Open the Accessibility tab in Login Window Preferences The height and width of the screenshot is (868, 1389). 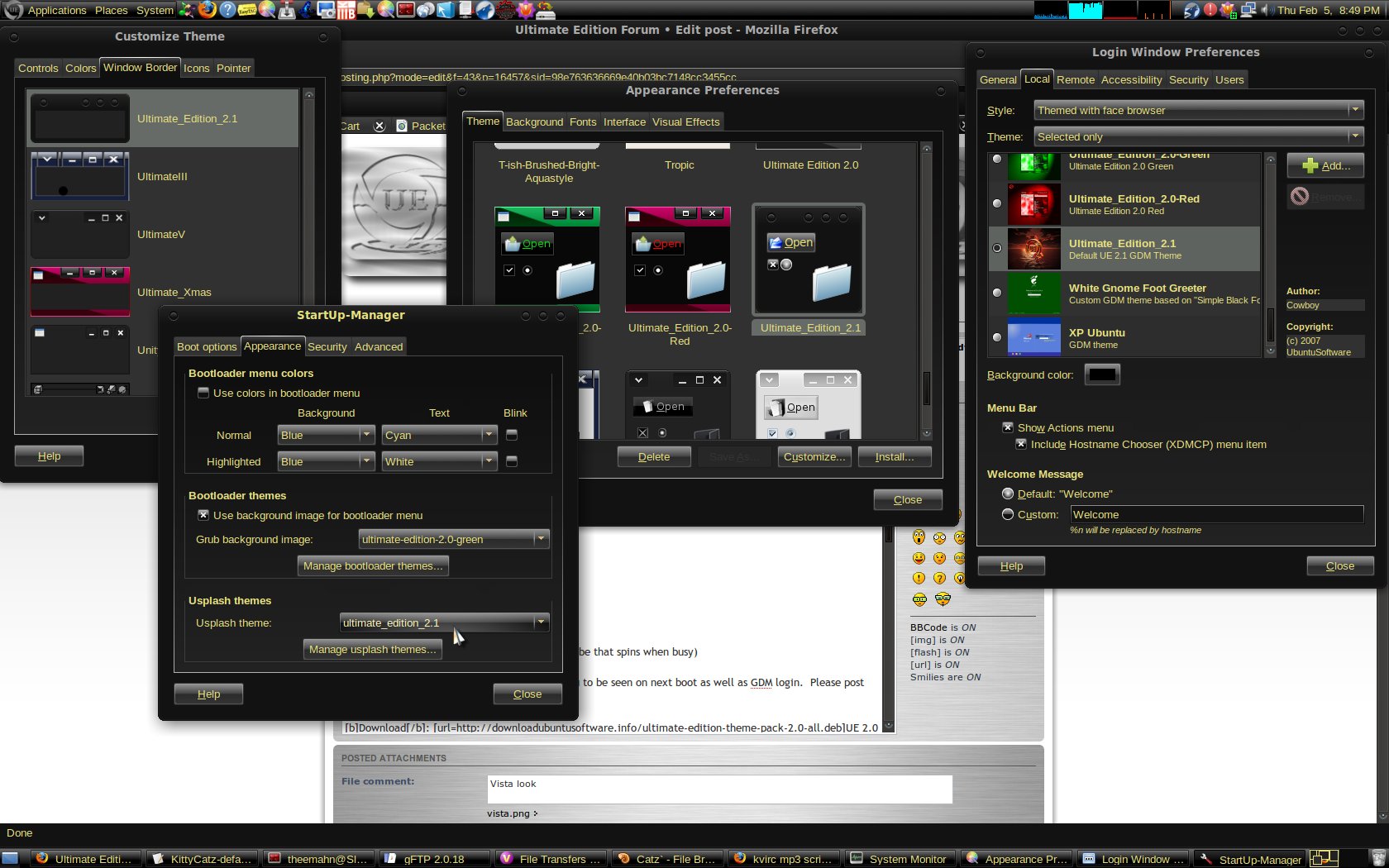point(1131,79)
